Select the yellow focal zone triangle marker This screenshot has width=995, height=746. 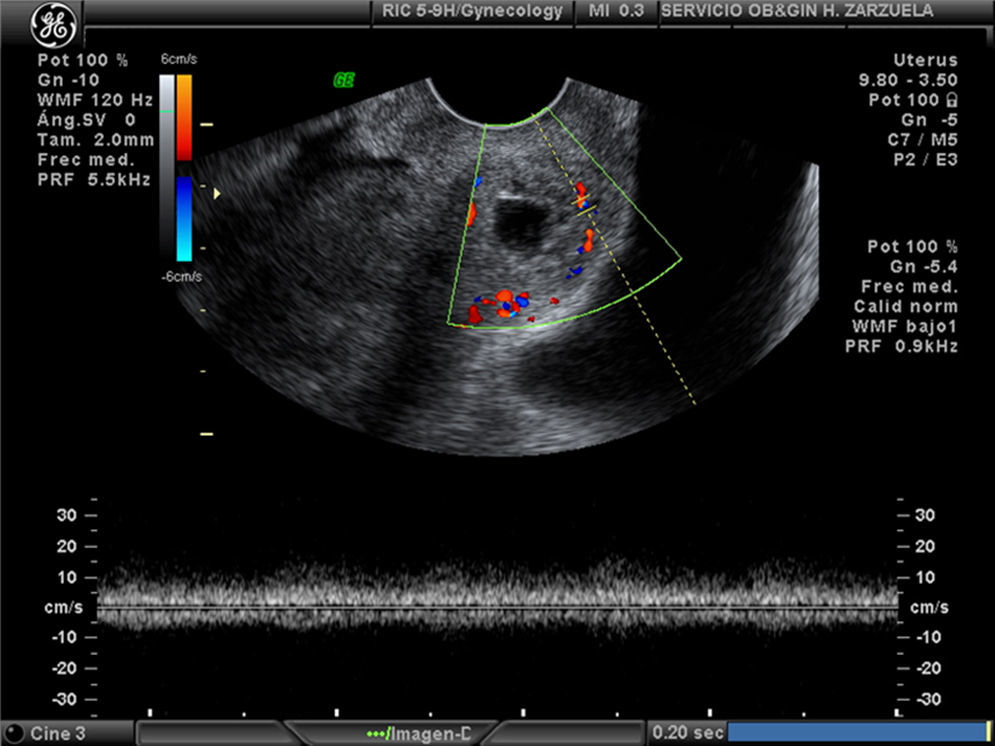point(216,192)
